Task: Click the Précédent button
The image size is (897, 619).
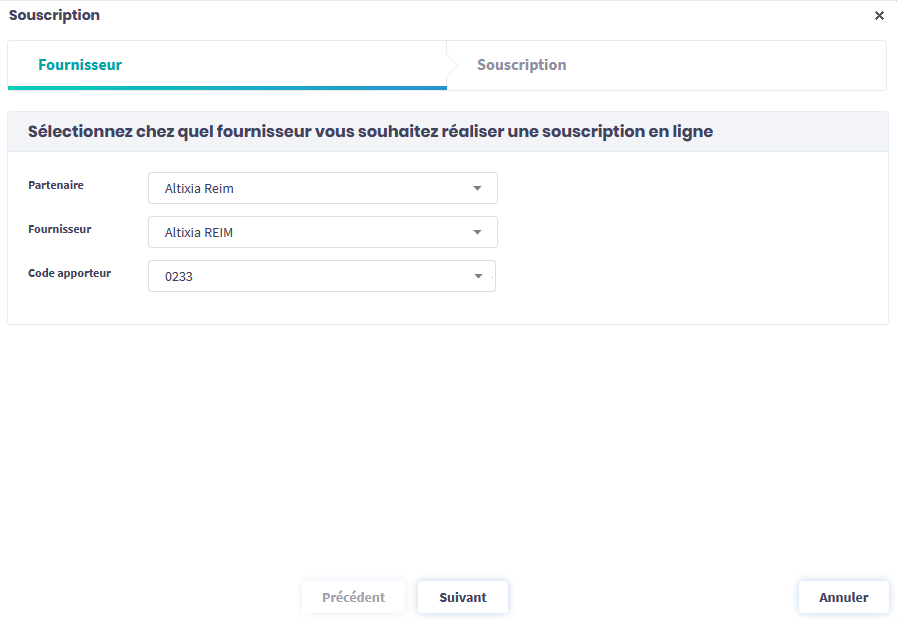Action: (x=353, y=597)
